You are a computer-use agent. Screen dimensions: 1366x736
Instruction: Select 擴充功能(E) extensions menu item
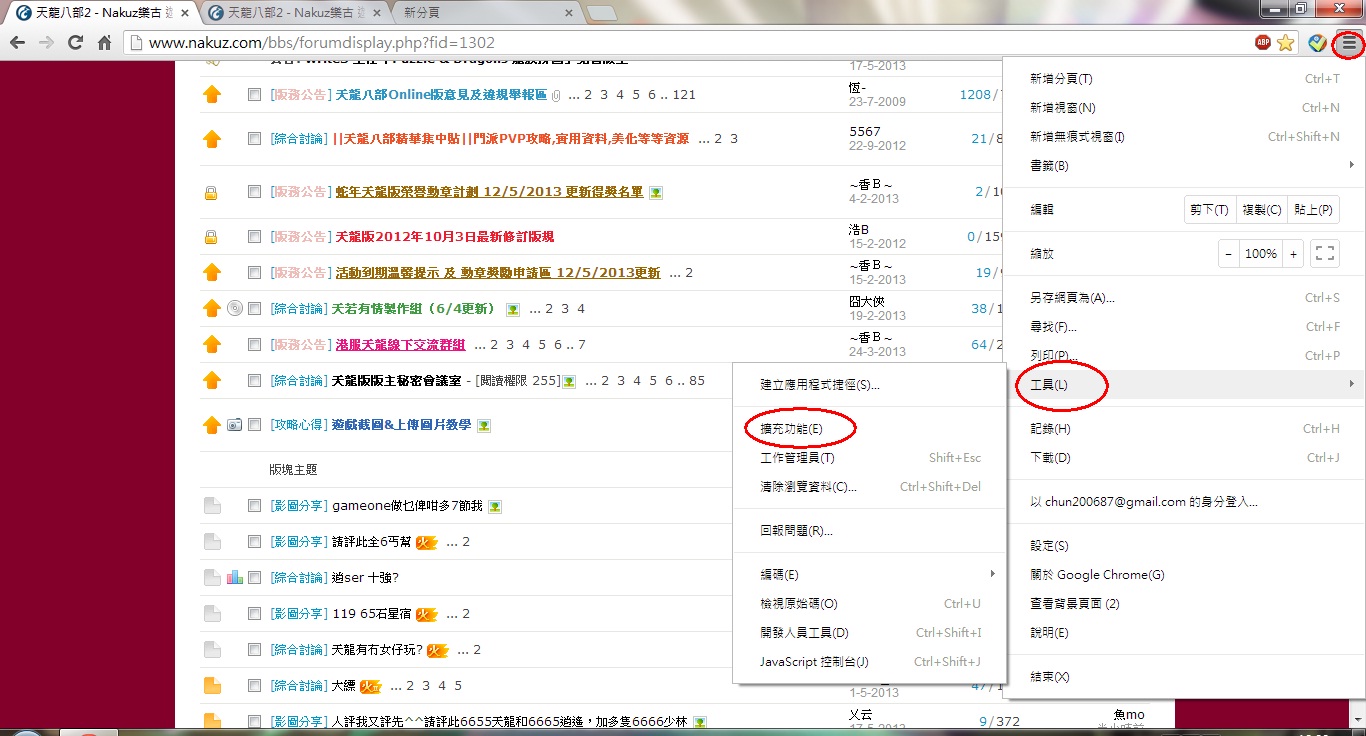[791, 429]
